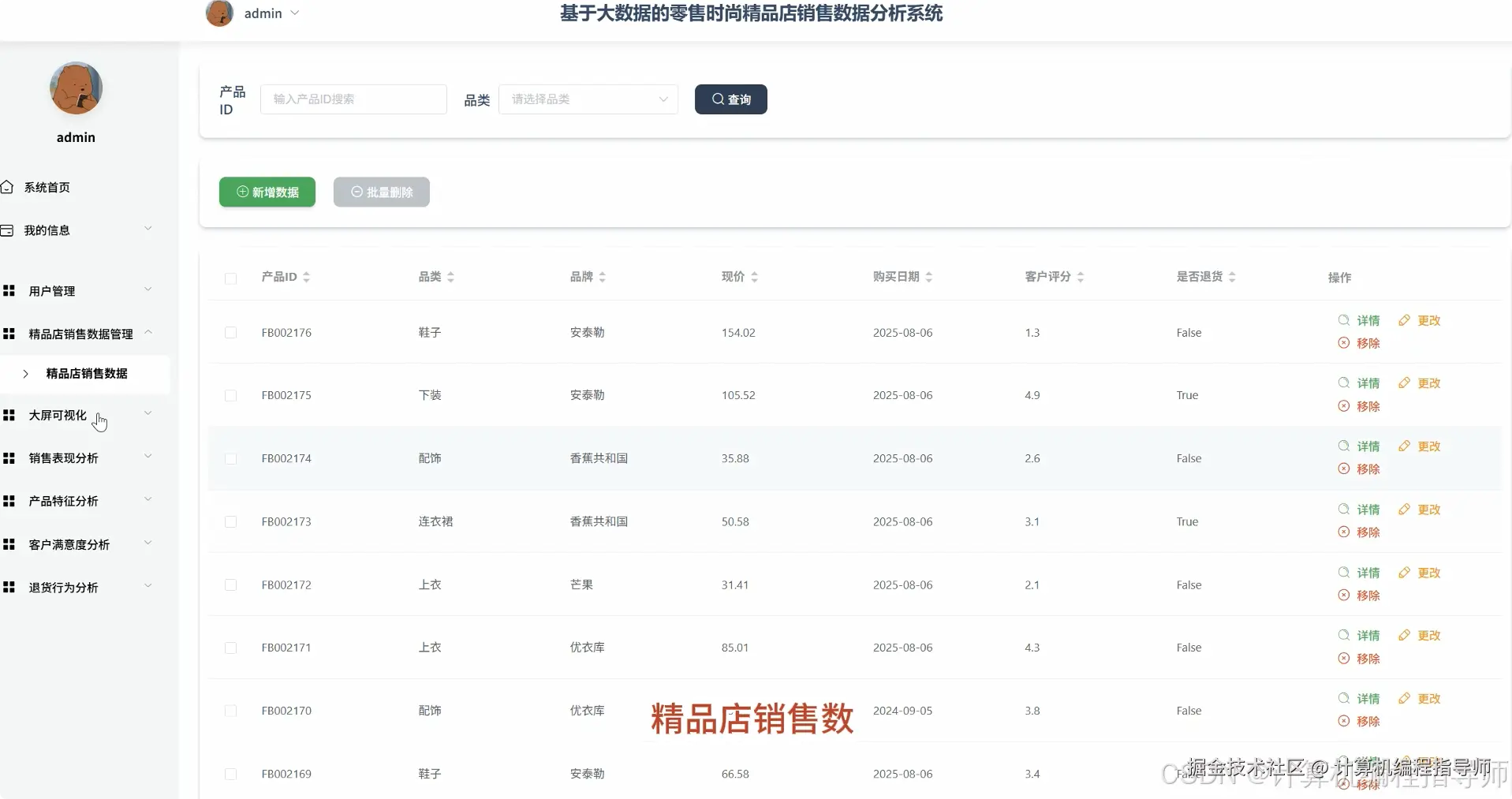
Task: Check the checkbox for row FB002173
Action: [x=230, y=522]
